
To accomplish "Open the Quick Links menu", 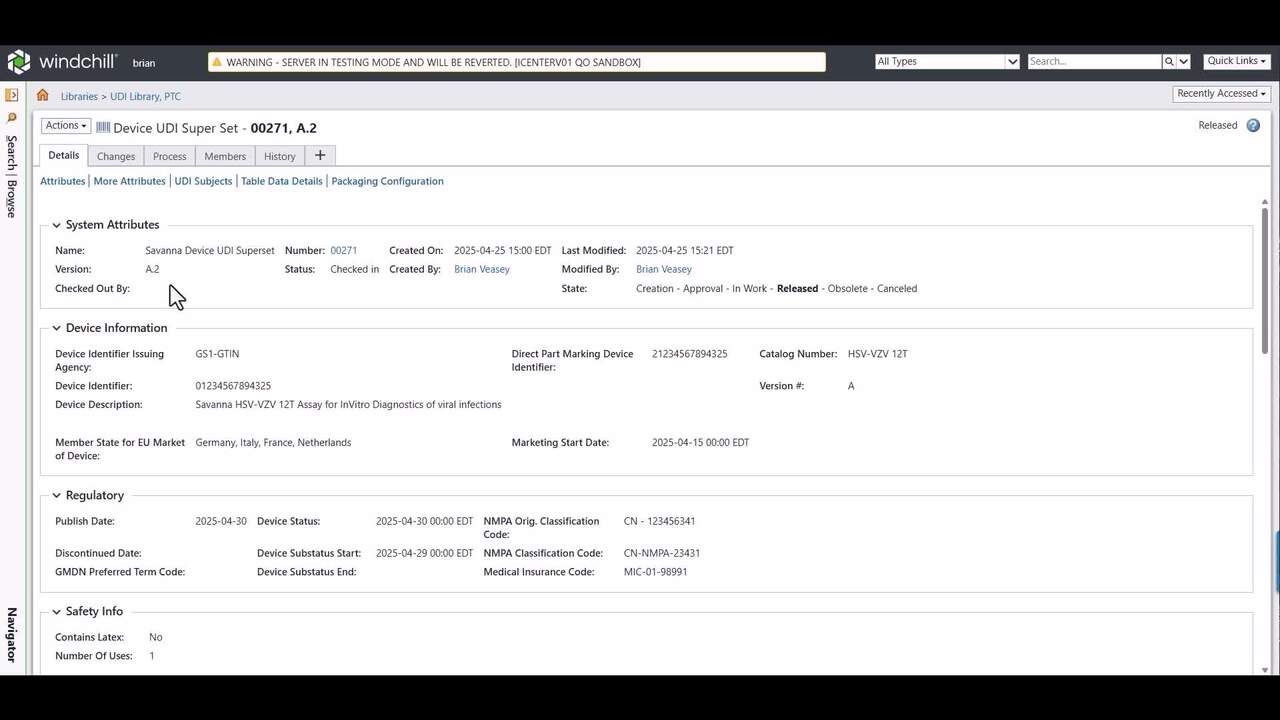I will (1236, 61).
